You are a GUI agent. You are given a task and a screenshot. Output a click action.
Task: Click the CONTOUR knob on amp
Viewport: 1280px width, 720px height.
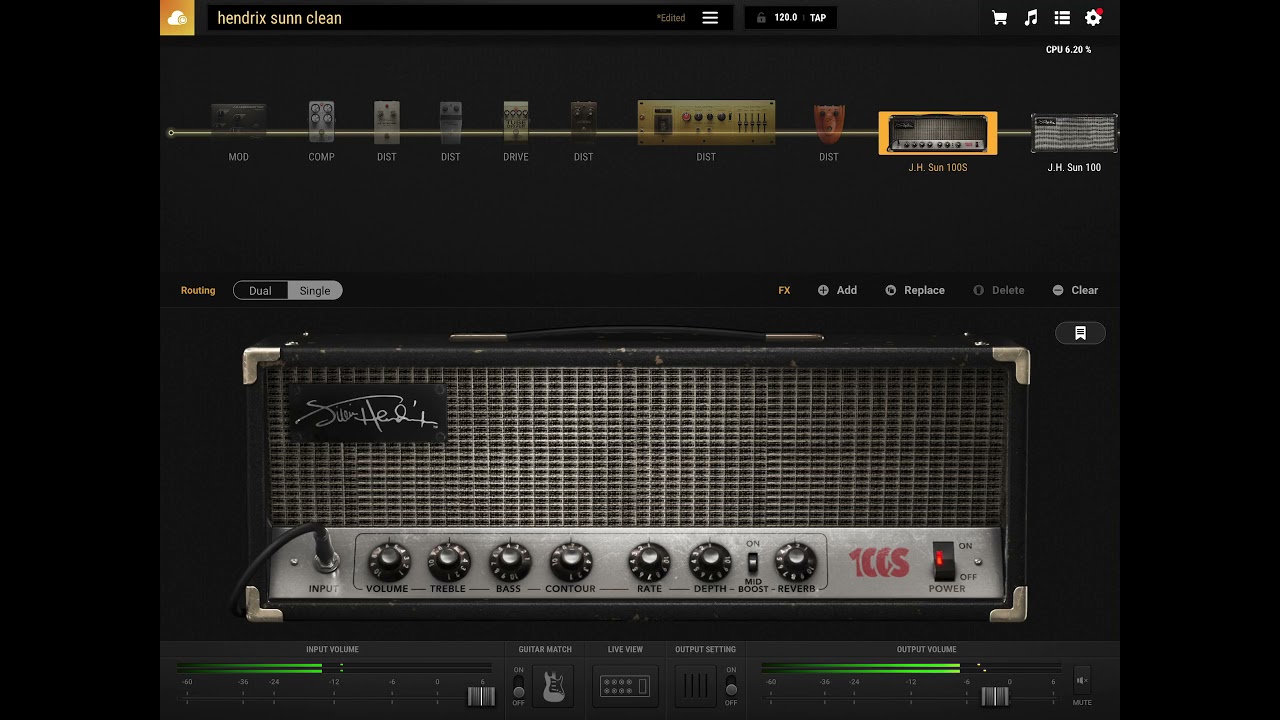coord(570,560)
